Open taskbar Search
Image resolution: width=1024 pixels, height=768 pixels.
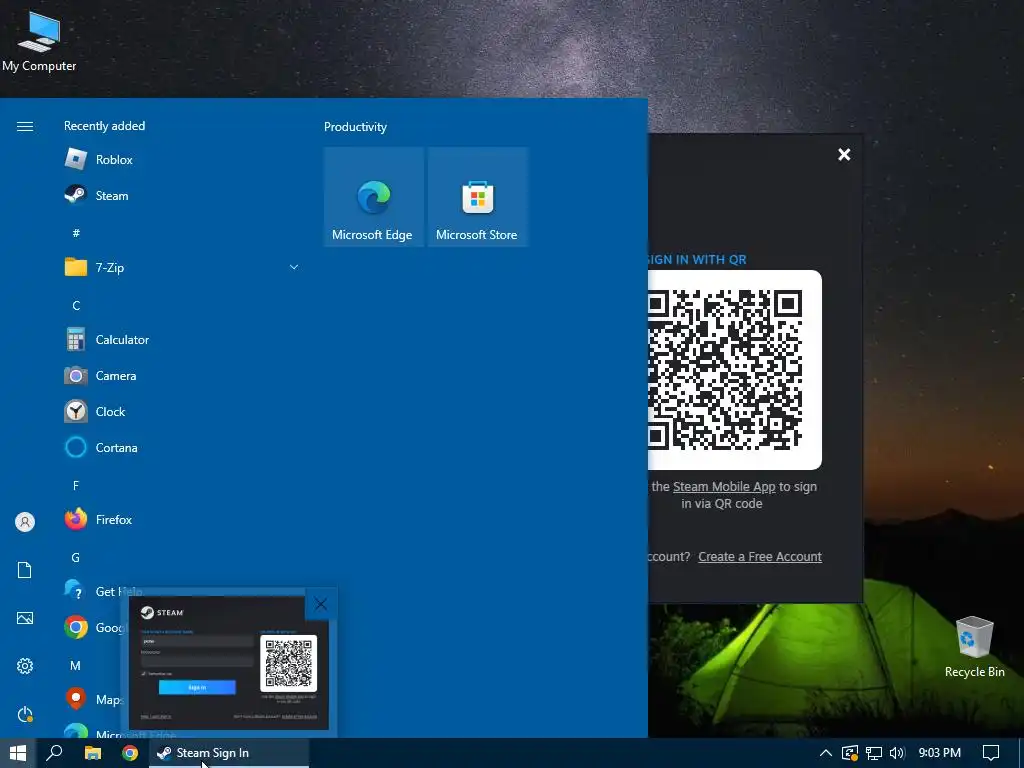[54, 753]
